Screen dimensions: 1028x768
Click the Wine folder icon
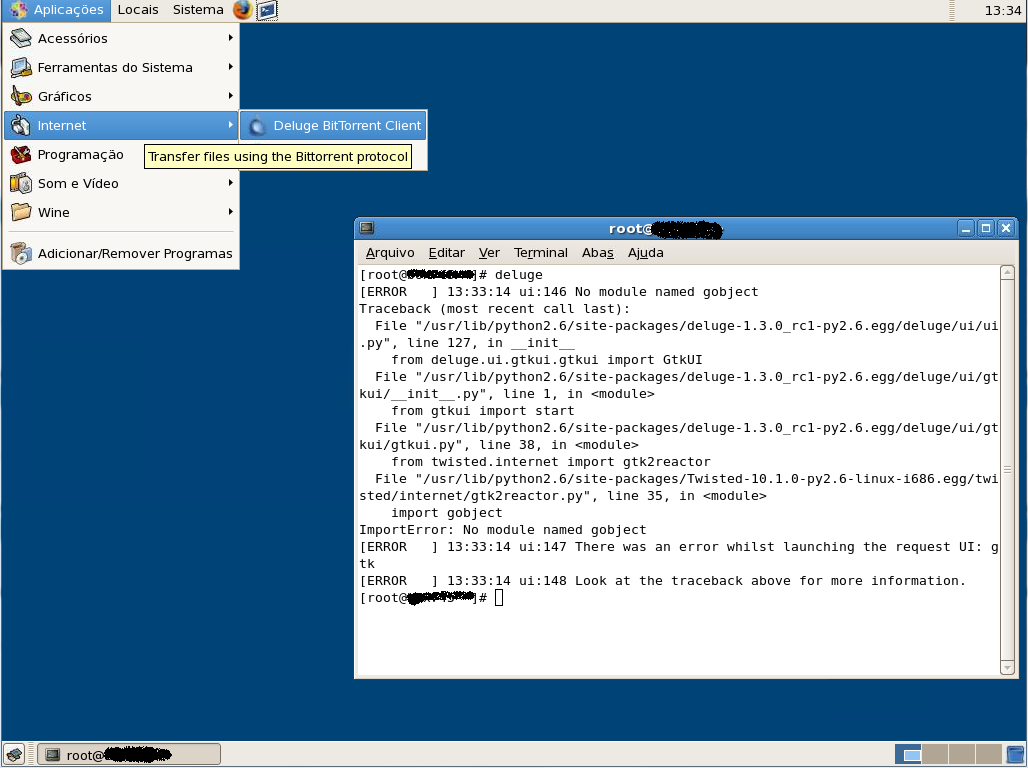(20, 212)
